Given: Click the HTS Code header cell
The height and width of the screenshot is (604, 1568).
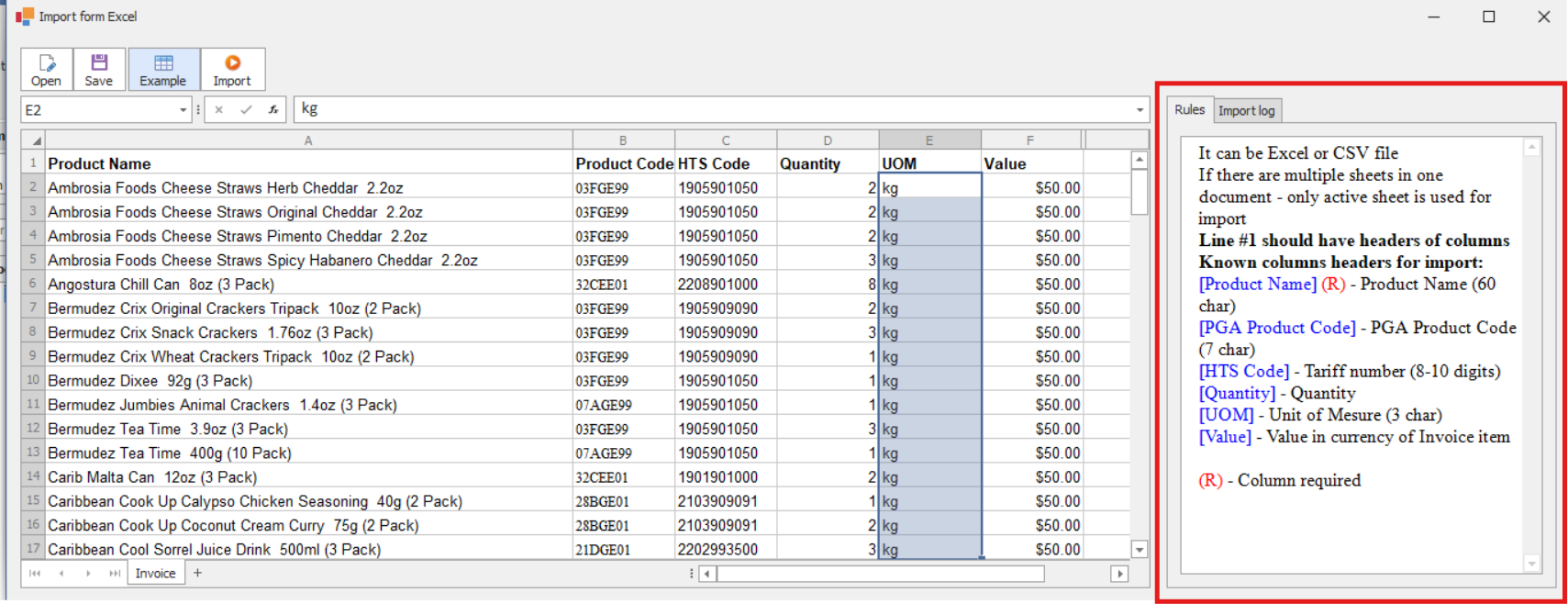Looking at the screenshot, I should [725, 163].
